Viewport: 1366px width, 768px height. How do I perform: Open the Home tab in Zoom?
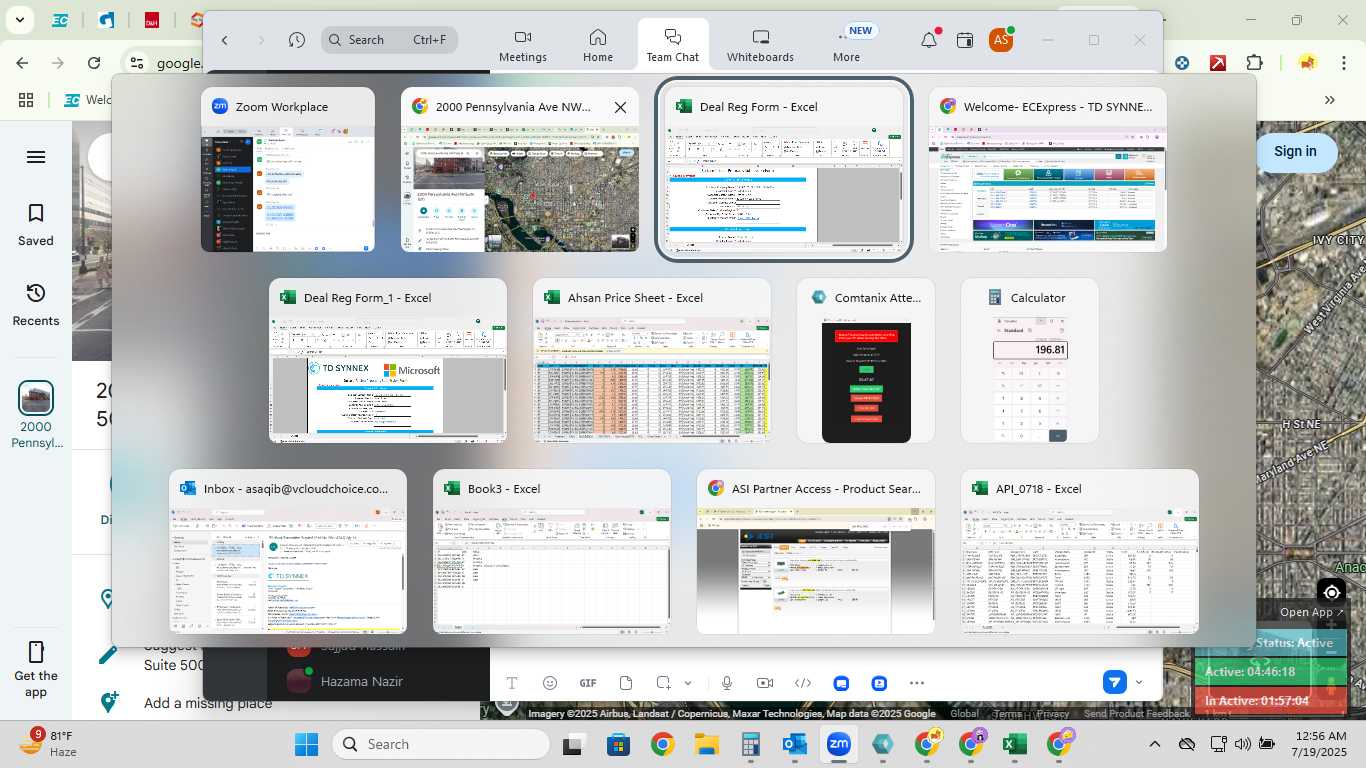tap(598, 45)
